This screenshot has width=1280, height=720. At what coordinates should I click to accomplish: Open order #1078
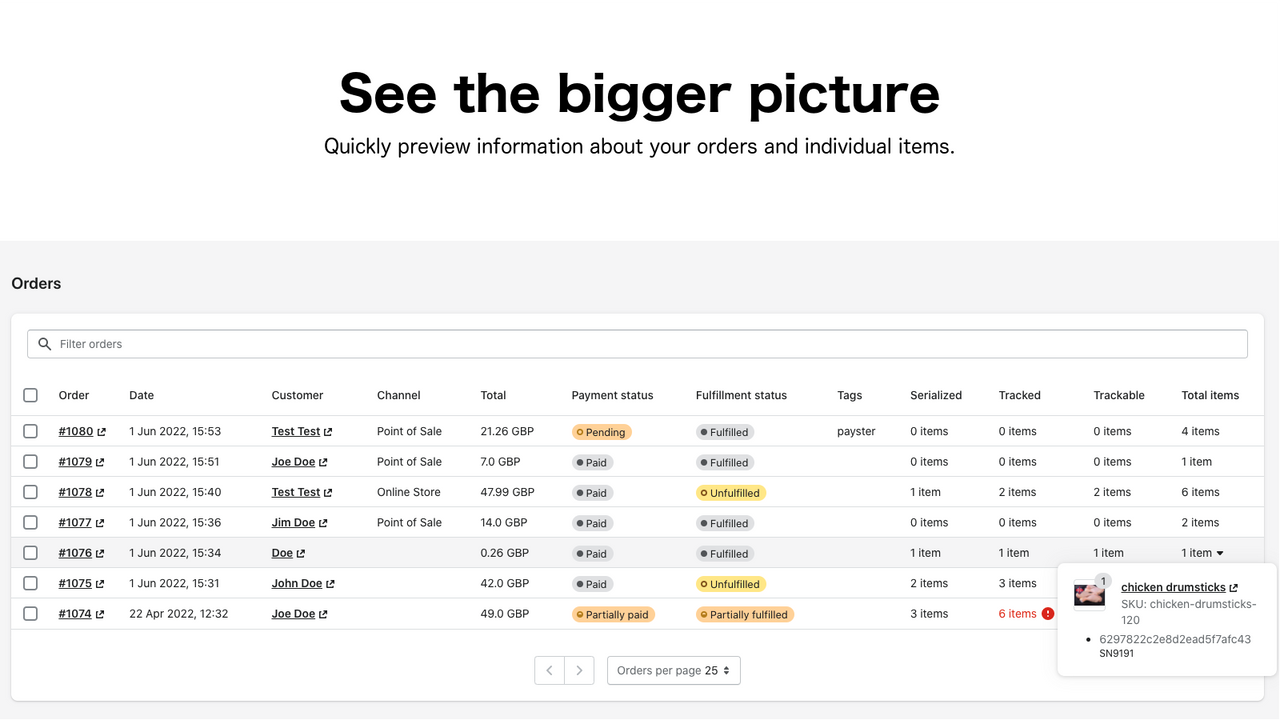point(75,492)
